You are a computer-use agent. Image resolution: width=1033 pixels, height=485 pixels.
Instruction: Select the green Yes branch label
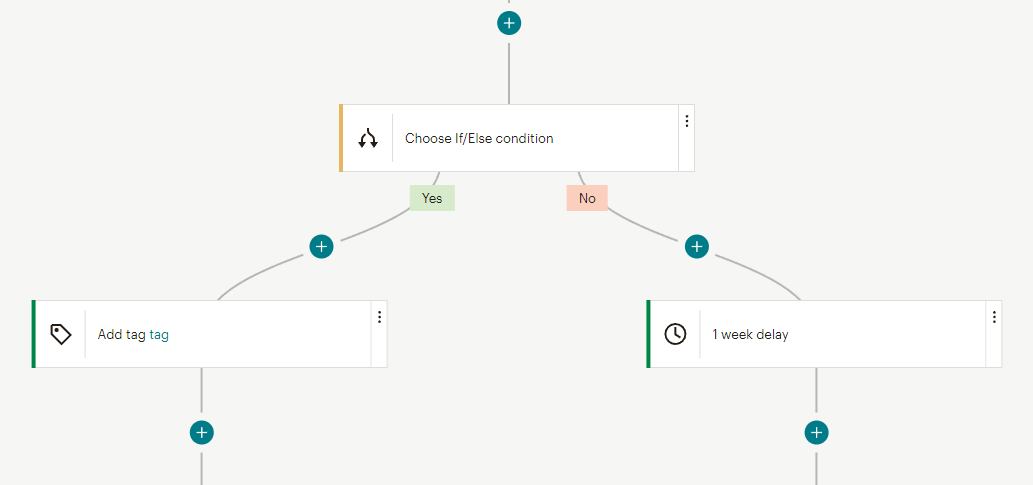(432, 198)
